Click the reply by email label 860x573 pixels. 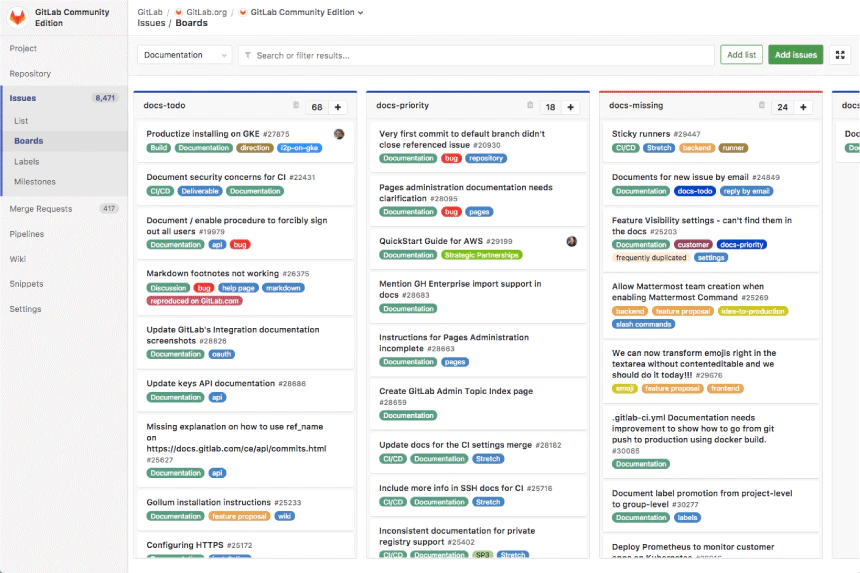click(x=746, y=191)
